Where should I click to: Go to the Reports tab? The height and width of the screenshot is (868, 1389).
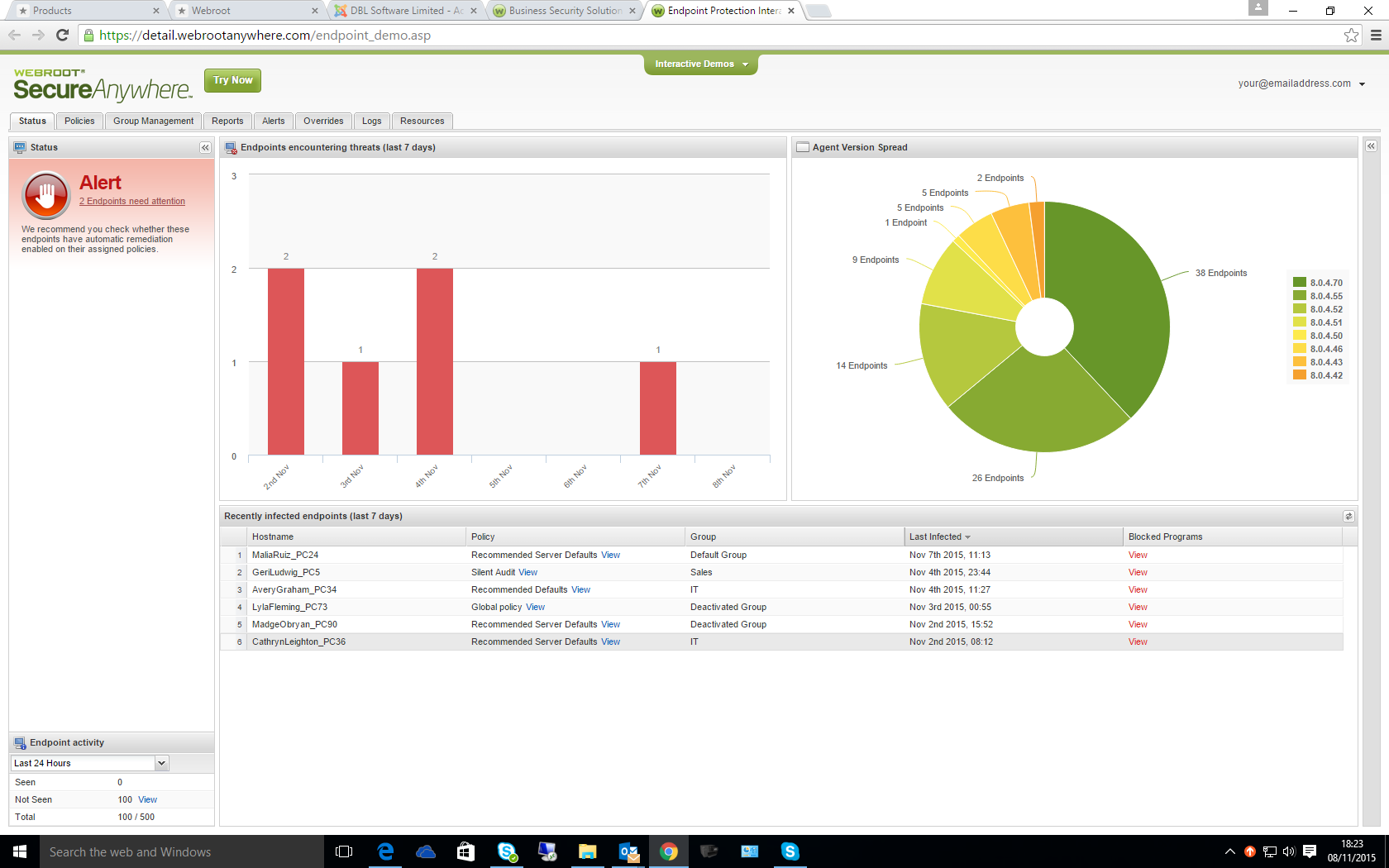pyautogui.click(x=227, y=121)
